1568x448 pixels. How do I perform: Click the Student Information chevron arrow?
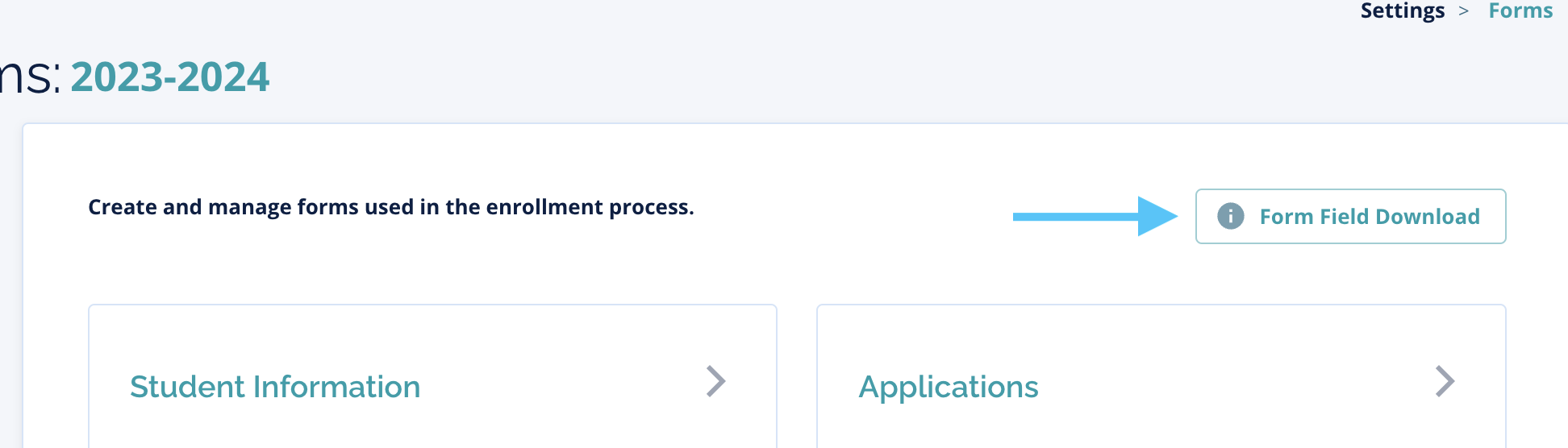click(715, 381)
